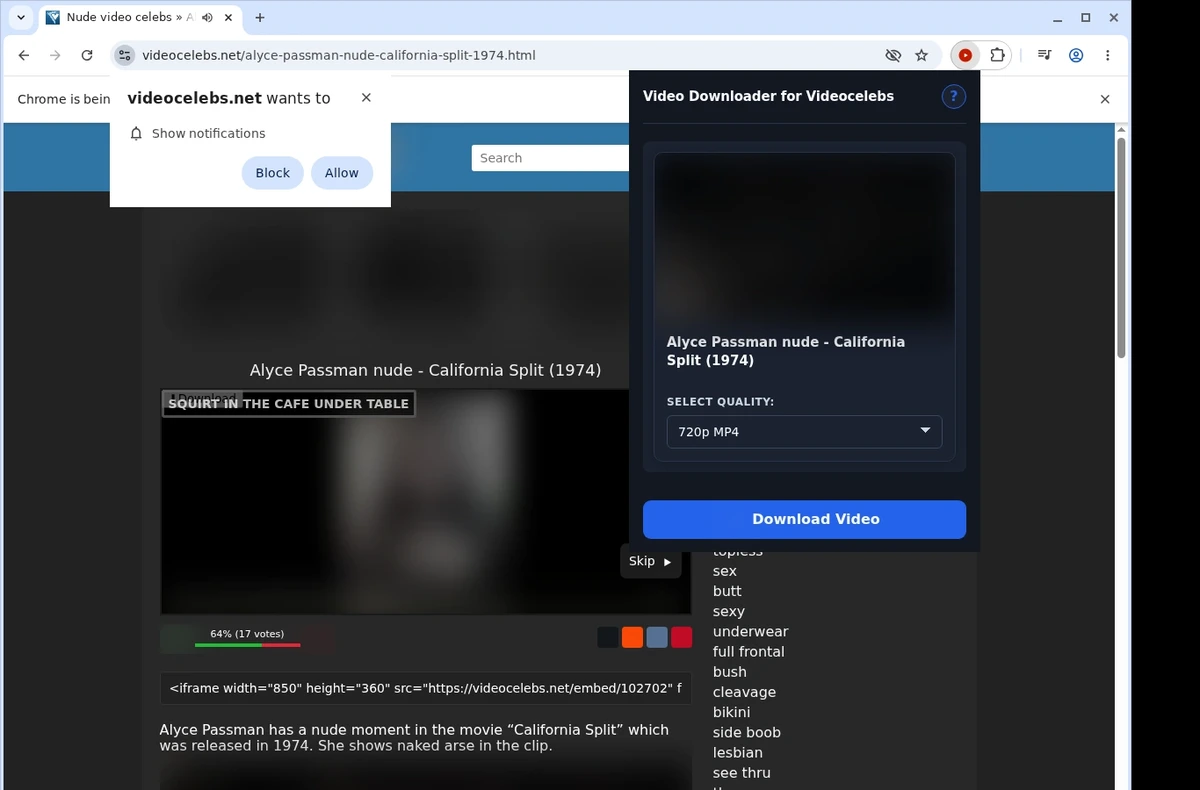Image resolution: width=1200 pixels, height=790 pixels.
Task: Click the orange share swatch
Action: coord(632,637)
